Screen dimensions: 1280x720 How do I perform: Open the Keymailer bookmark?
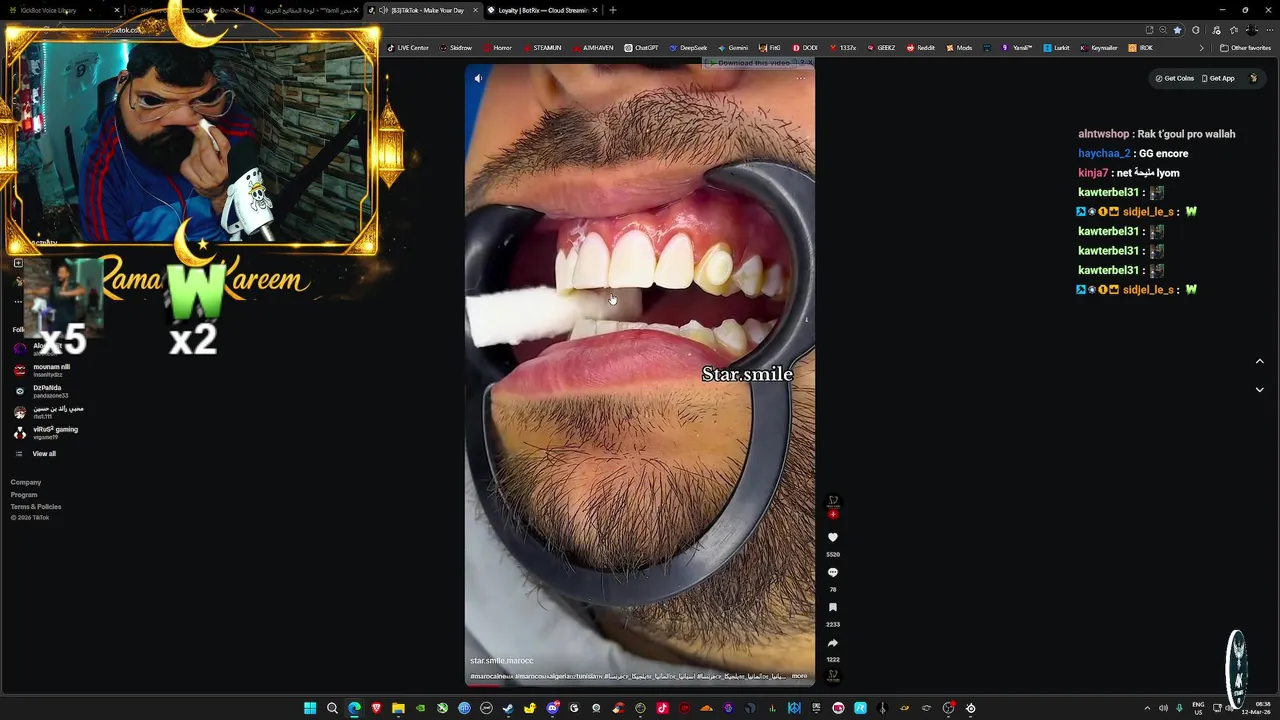click(x=1098, y=48)
